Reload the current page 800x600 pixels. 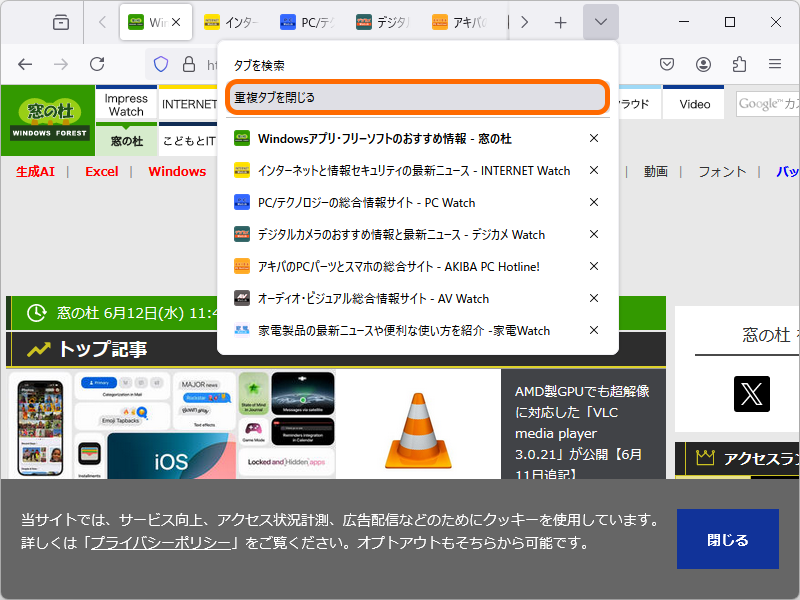tap(96, 63)
